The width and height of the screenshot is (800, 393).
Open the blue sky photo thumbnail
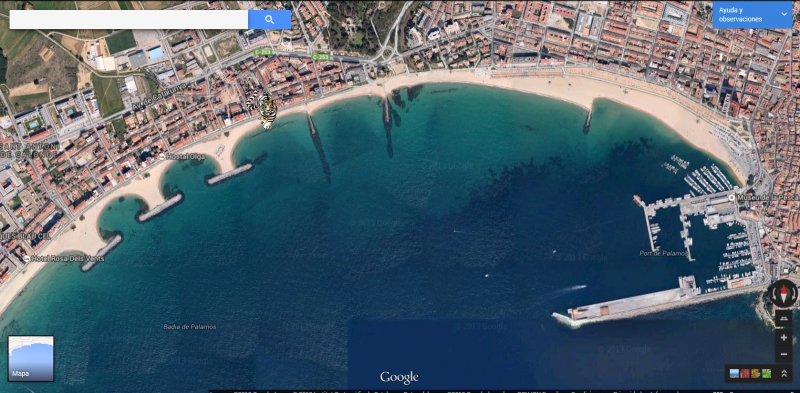734,374
